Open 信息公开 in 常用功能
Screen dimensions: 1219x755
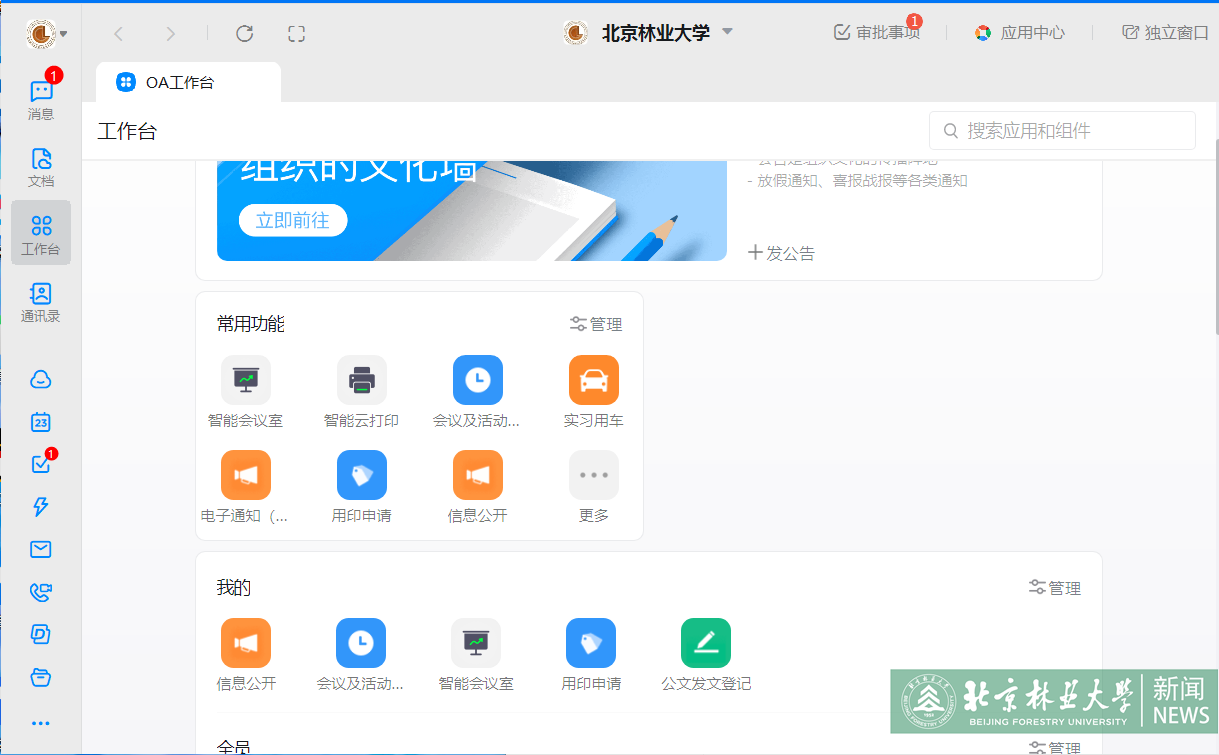477,488
